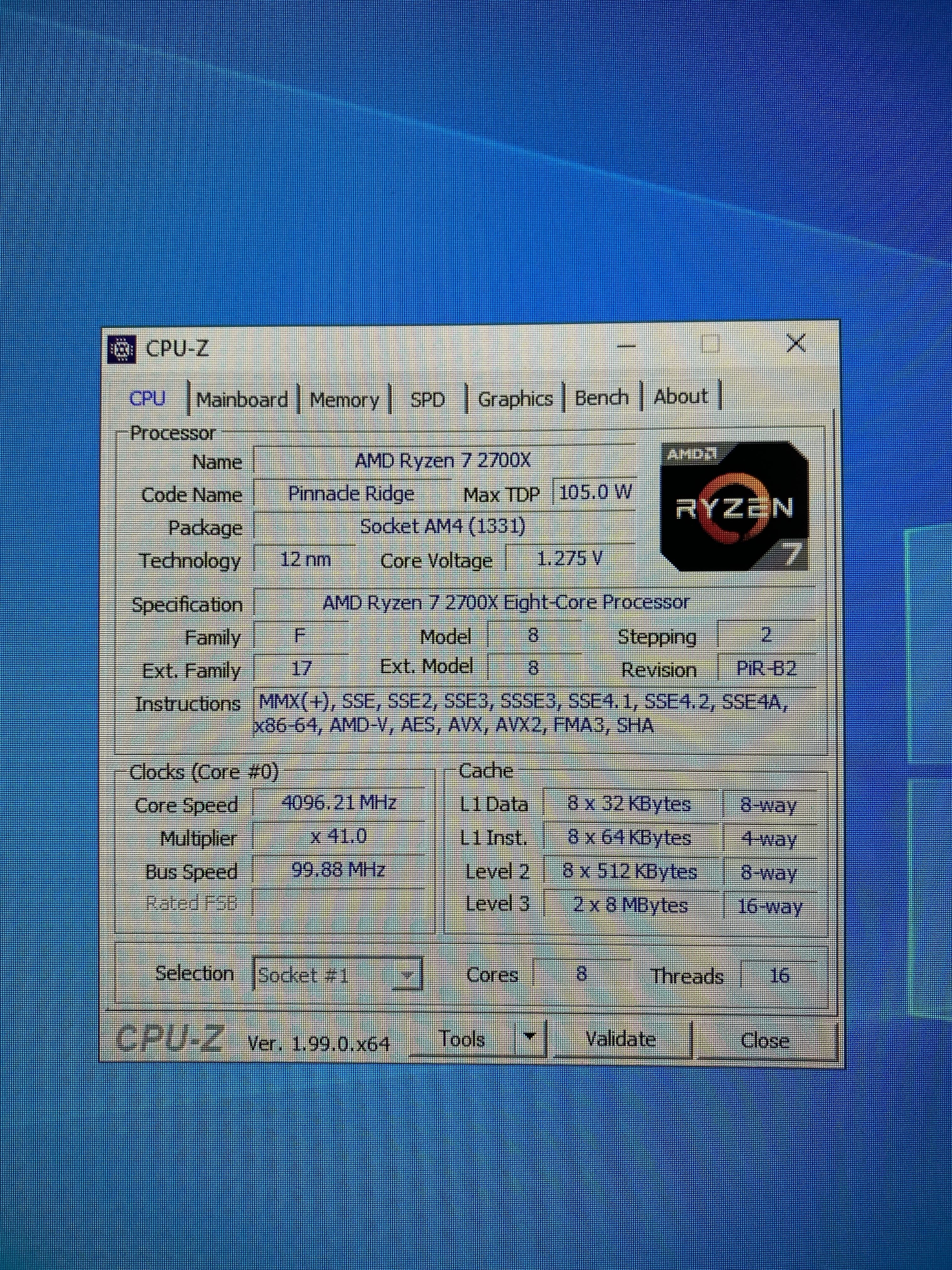Switch to the Memory tab

click(x=344, y=399)
